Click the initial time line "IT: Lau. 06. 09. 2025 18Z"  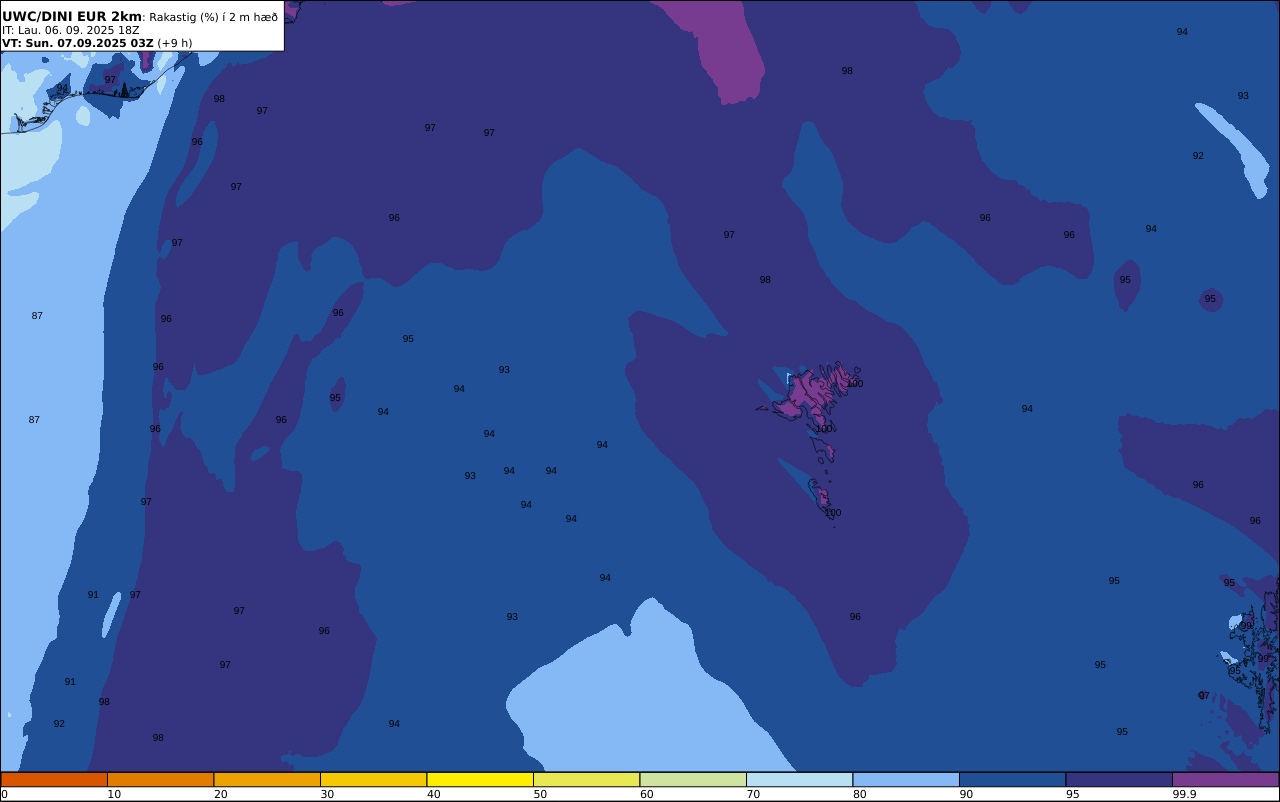pos(71,30)
